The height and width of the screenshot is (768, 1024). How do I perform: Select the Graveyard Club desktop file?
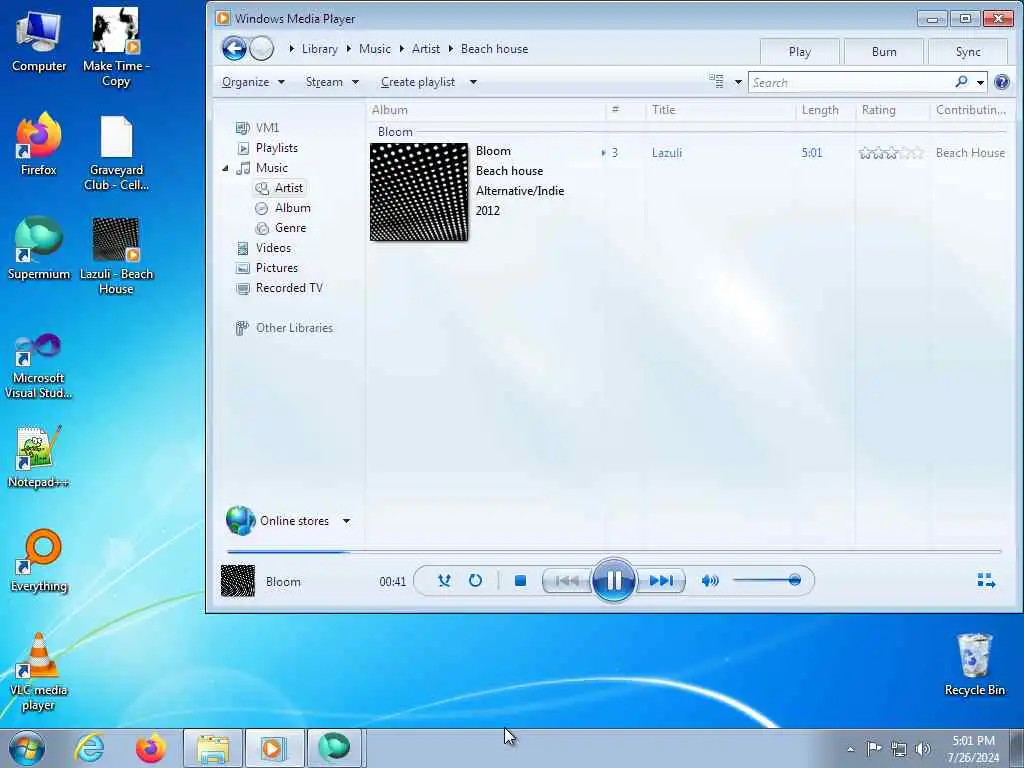pos(116,153)
